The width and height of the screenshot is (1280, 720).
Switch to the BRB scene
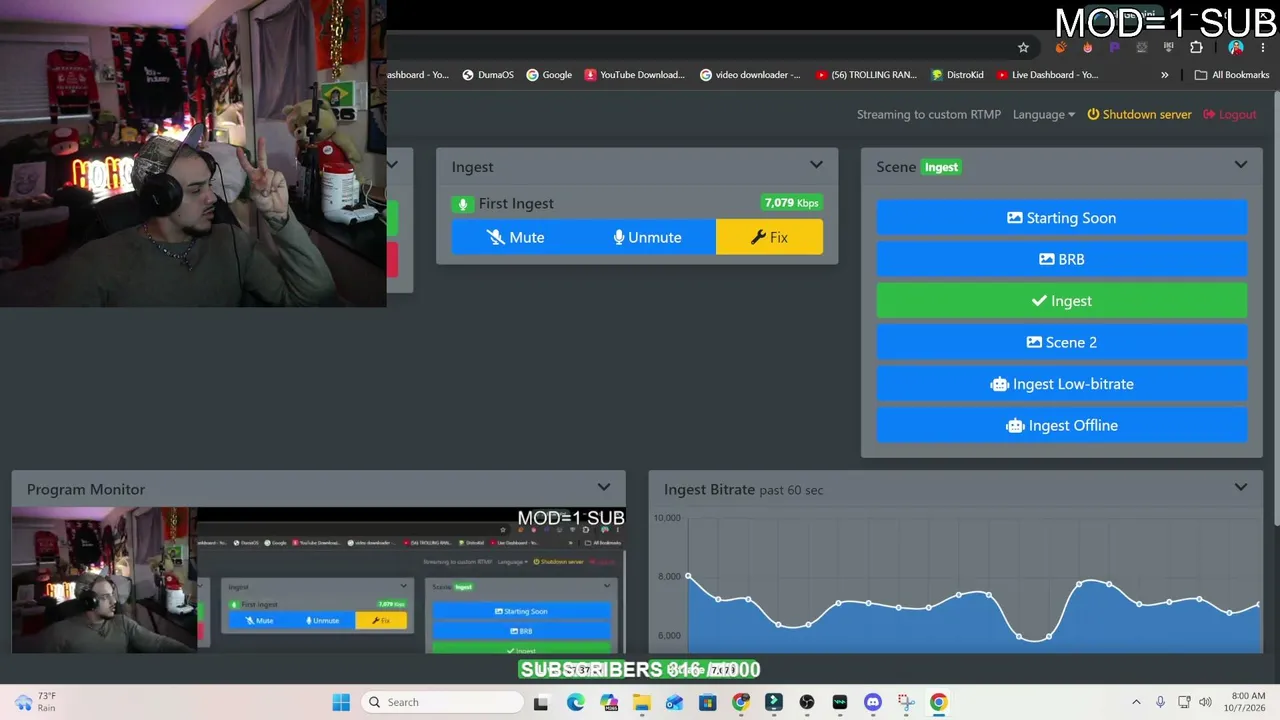tap(1062, 259)
